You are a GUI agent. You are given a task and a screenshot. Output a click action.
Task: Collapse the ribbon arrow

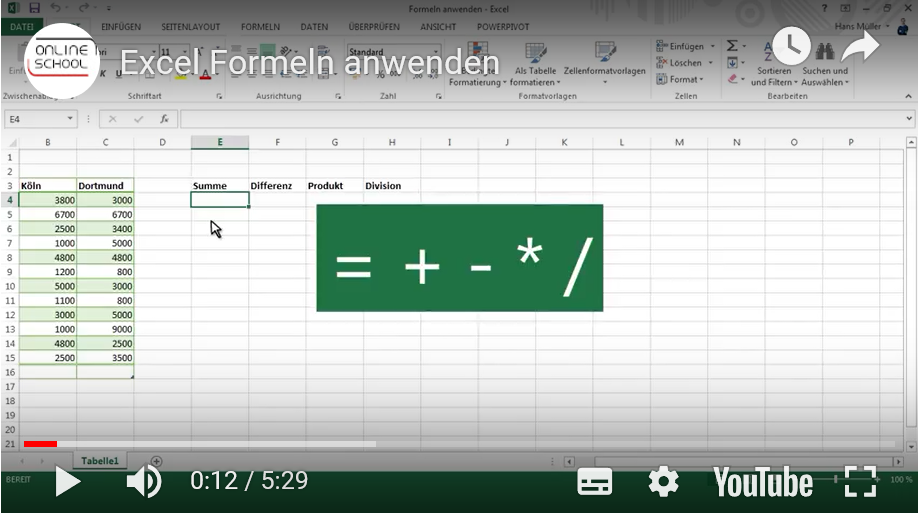[908, 96]
